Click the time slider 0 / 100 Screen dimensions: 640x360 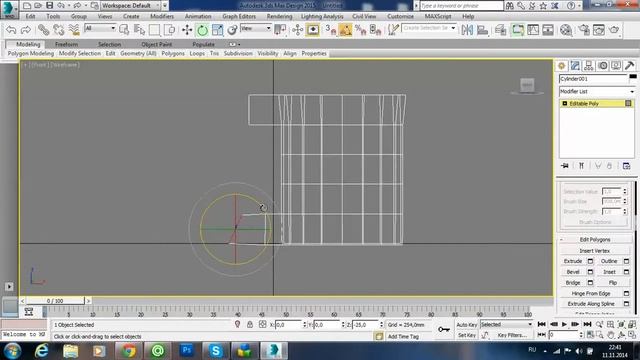point(55,301)
